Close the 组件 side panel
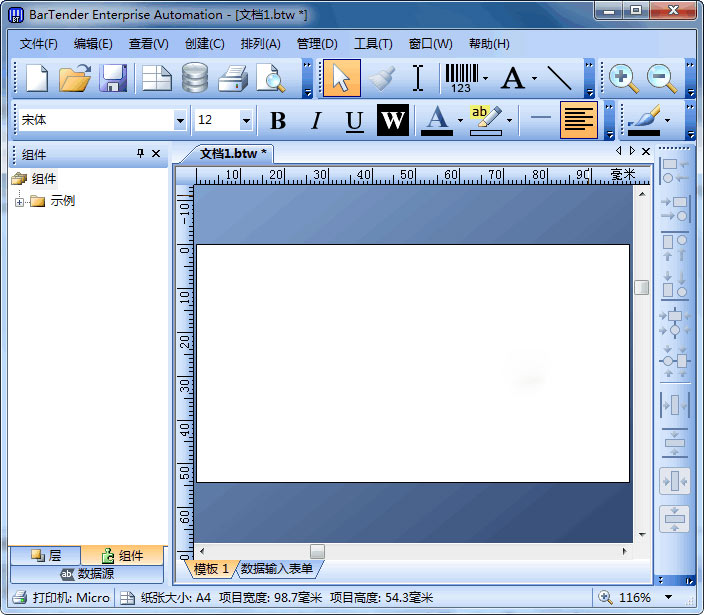This screenshot has height=615, width=704. (156, 154)
